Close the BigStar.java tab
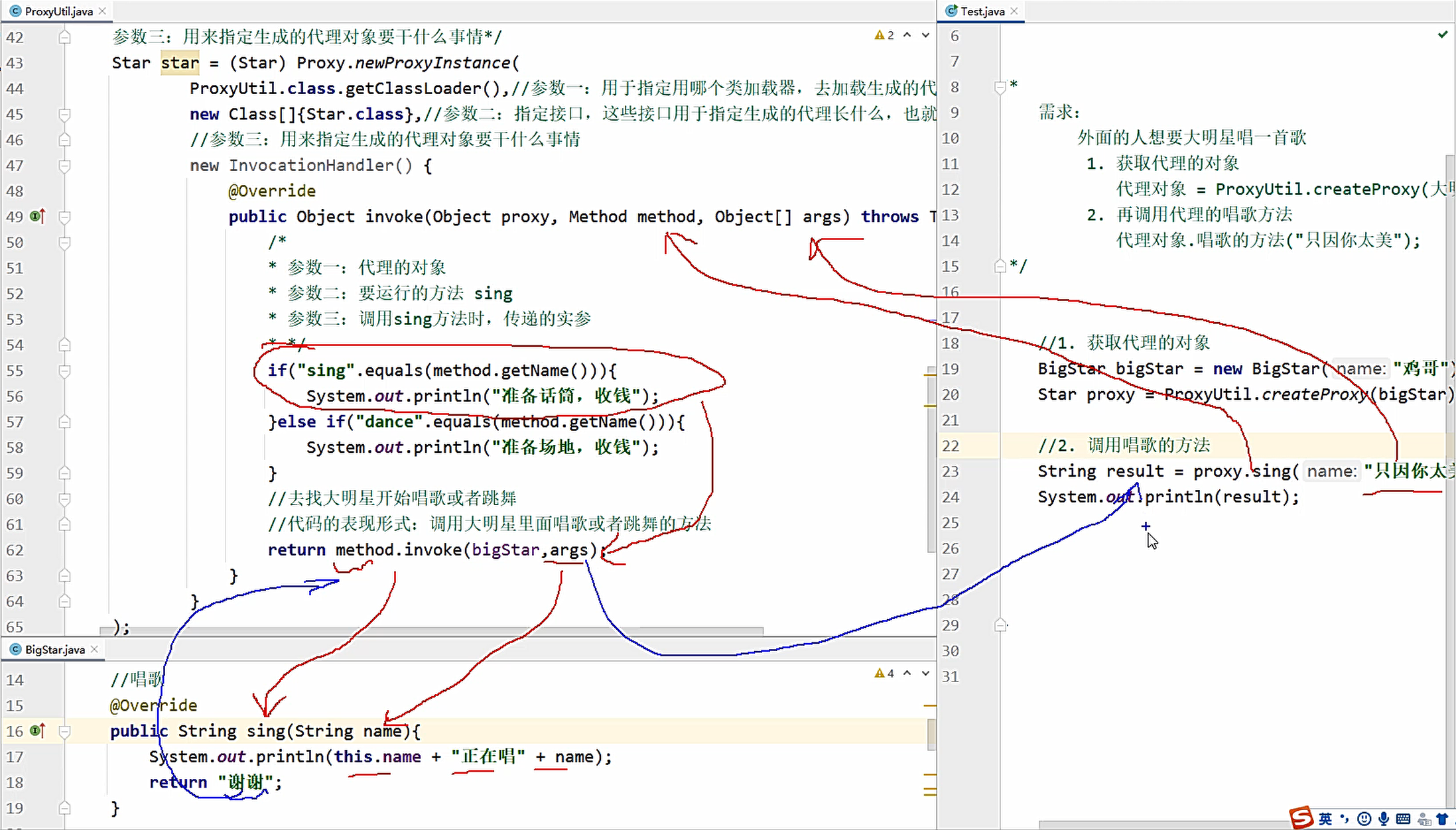The width and height of the screenshot is (1456, 830). [94, 650]
